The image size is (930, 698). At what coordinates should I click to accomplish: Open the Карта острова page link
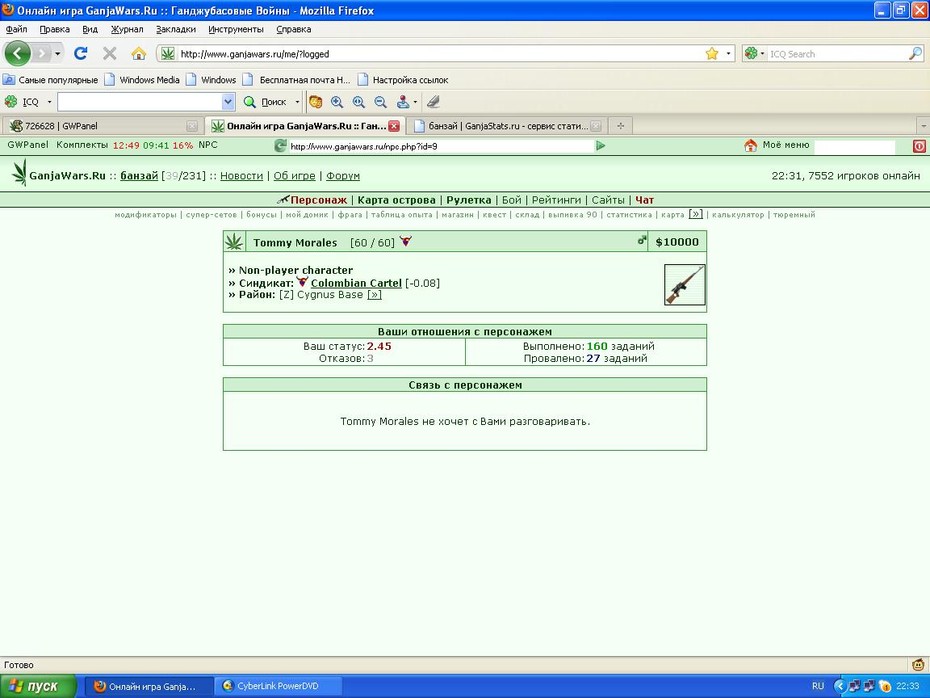396,200
